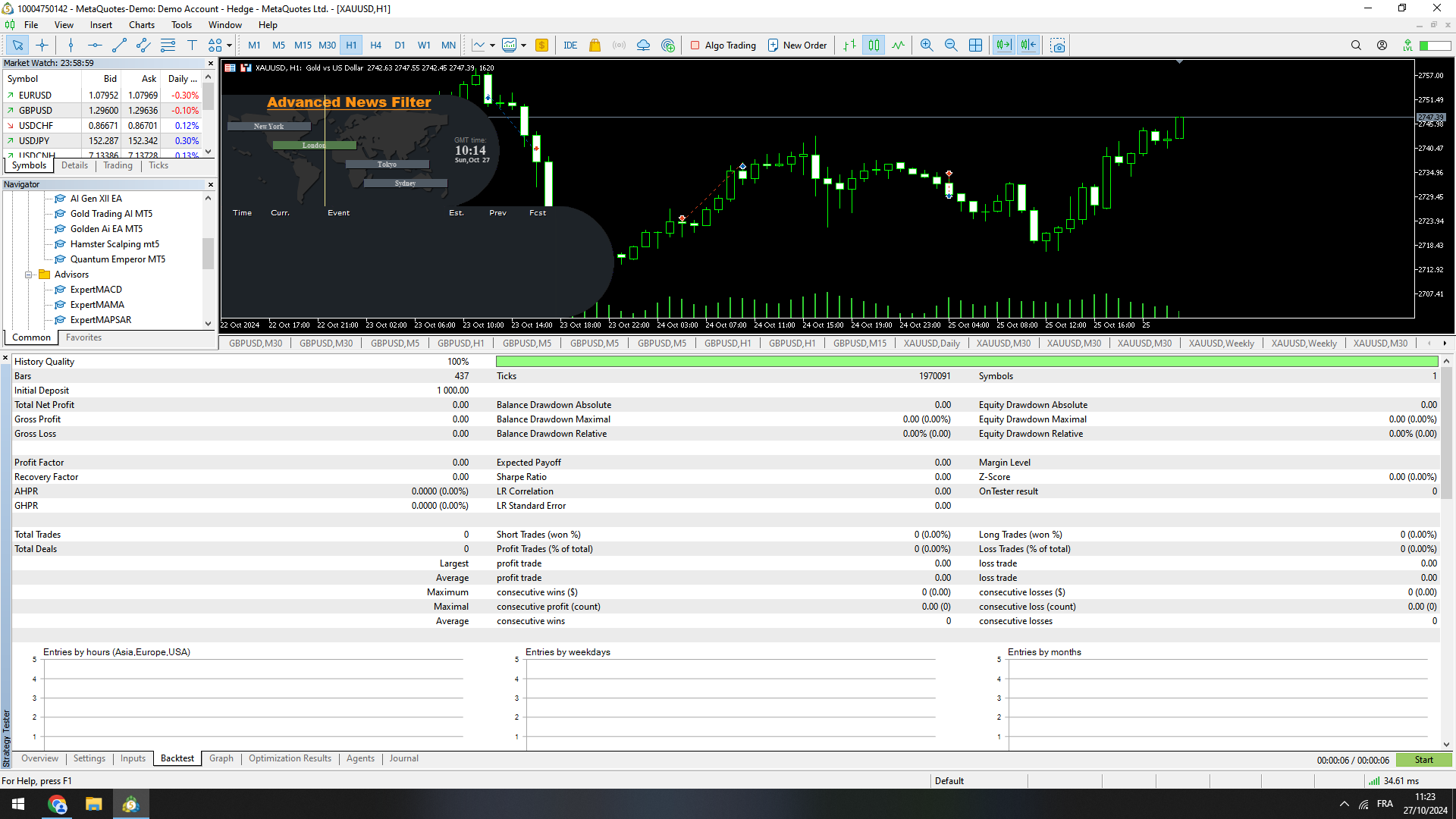
Task: Switch timeframe to D1
Action: coord(400,45)
